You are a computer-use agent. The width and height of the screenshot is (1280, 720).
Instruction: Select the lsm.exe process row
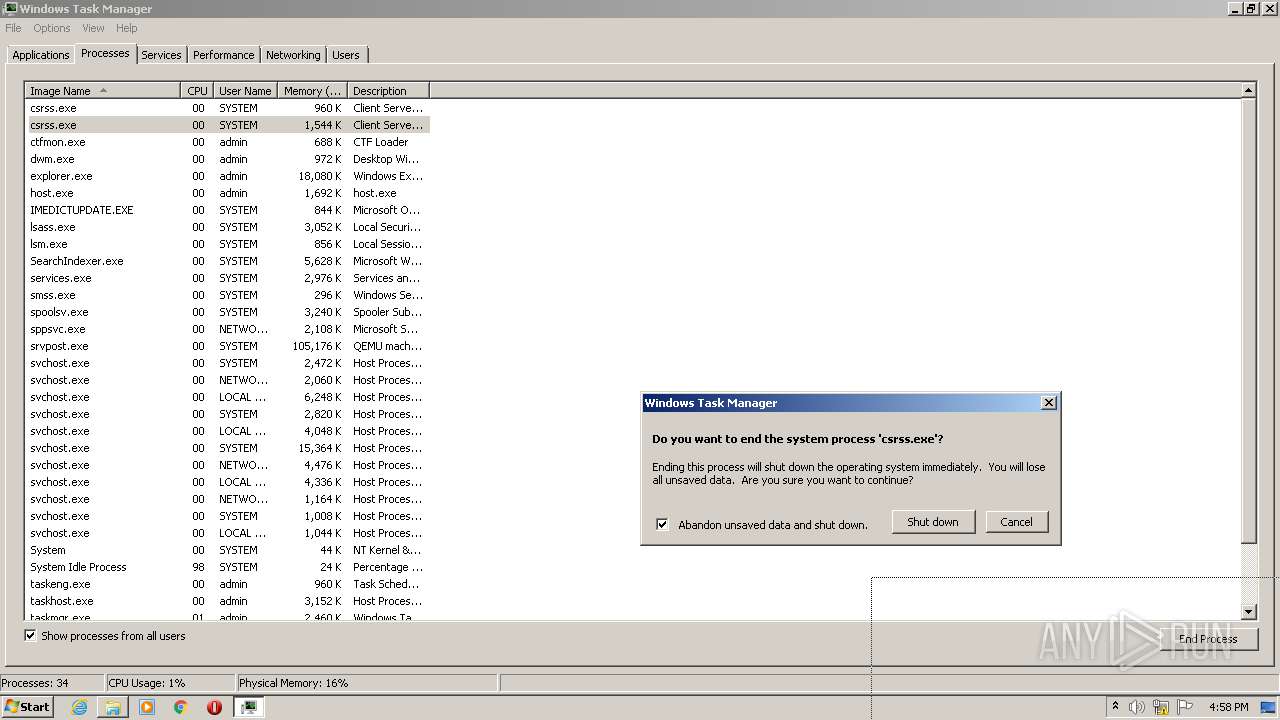227,244
